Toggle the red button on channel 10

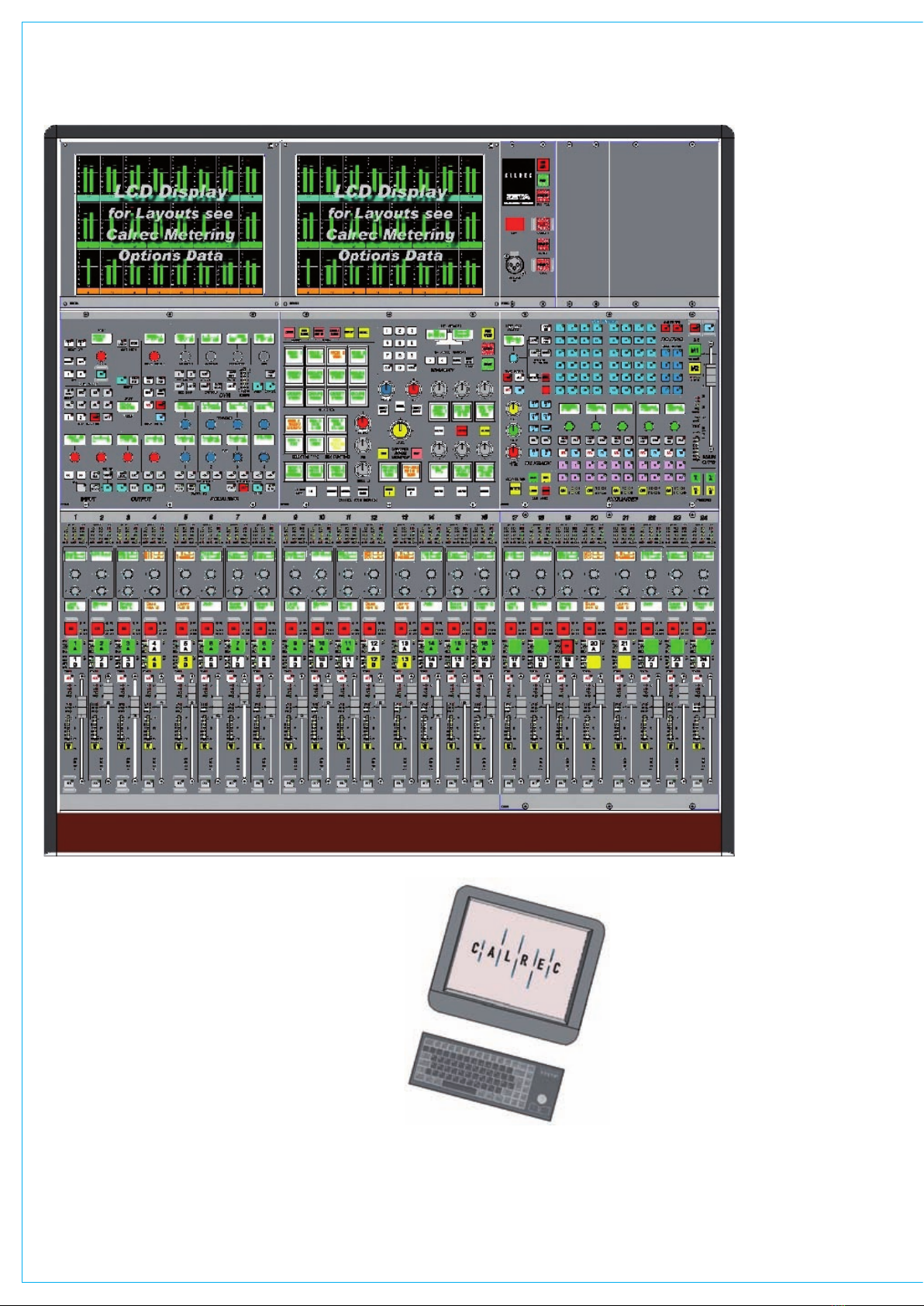pyautogui.click(x=318, y=628)
